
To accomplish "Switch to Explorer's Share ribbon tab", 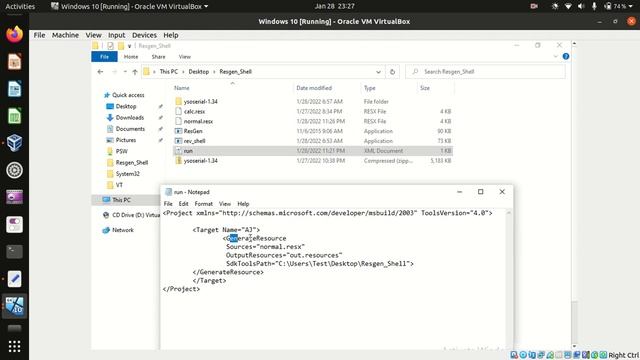I will point(158,57).
